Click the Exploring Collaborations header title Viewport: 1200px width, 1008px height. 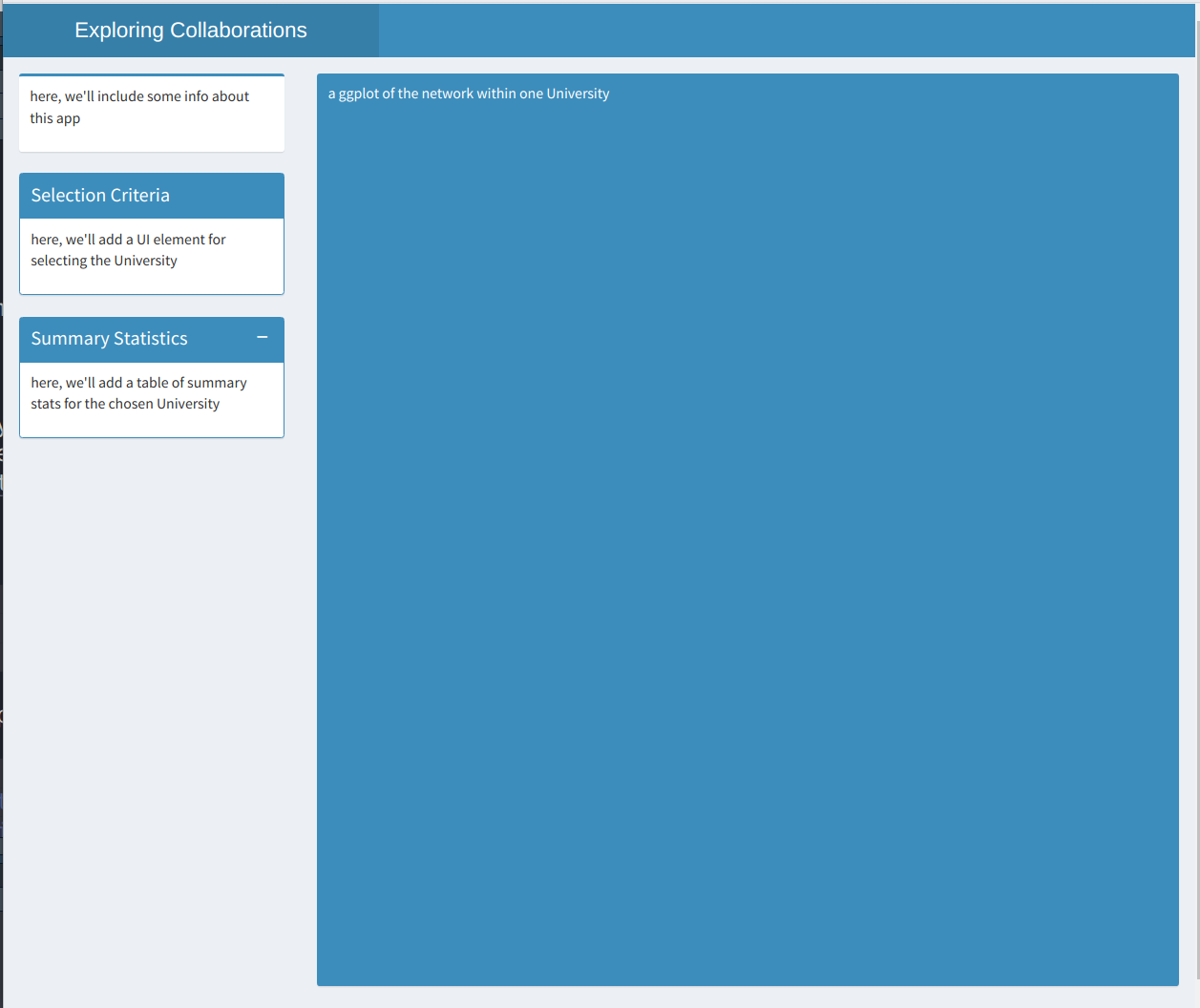[191, 31]
